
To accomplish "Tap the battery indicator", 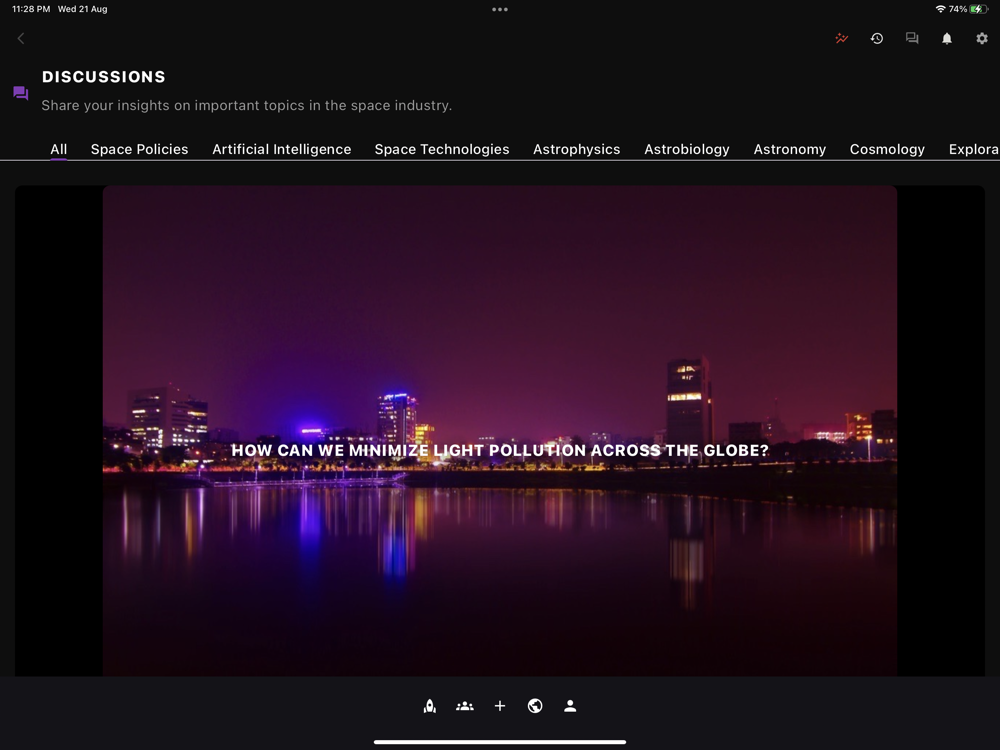I will coord(978,9).
